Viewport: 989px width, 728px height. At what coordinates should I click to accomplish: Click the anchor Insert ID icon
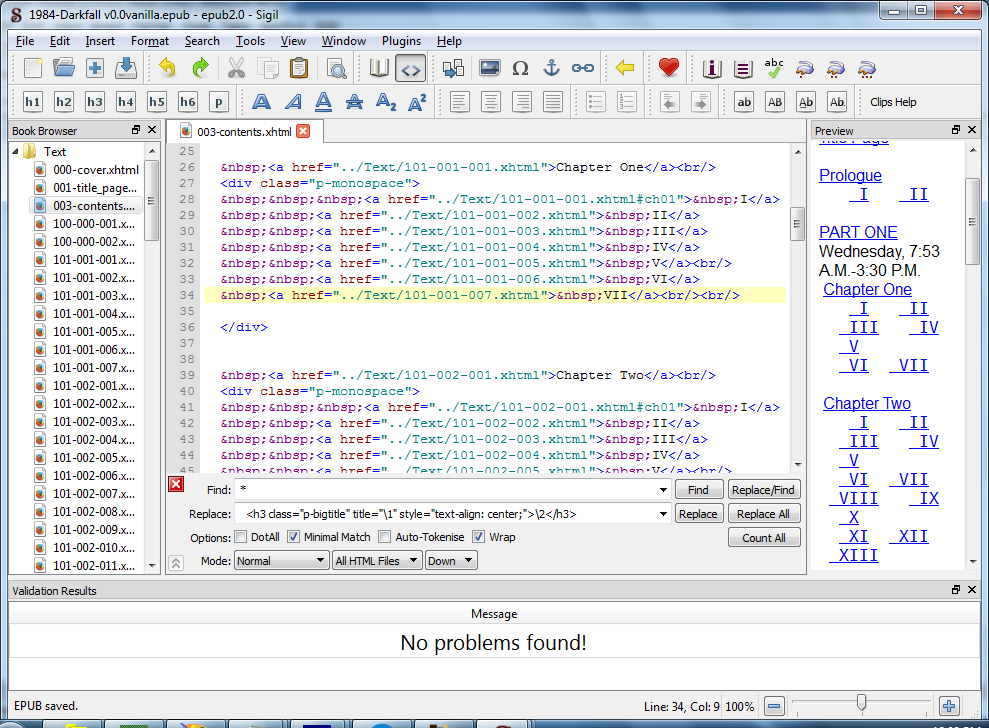pyautogui.click(x=551, y=68)
